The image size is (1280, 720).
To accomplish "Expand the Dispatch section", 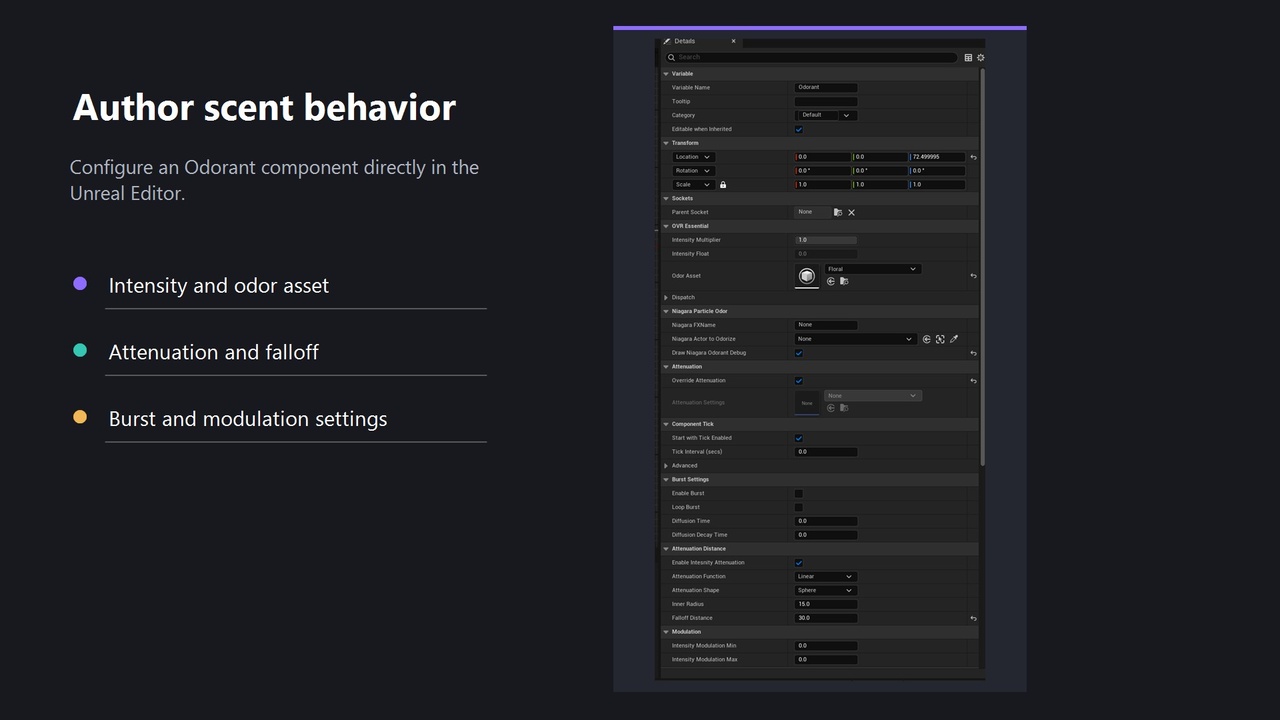I will coord(666,298).
